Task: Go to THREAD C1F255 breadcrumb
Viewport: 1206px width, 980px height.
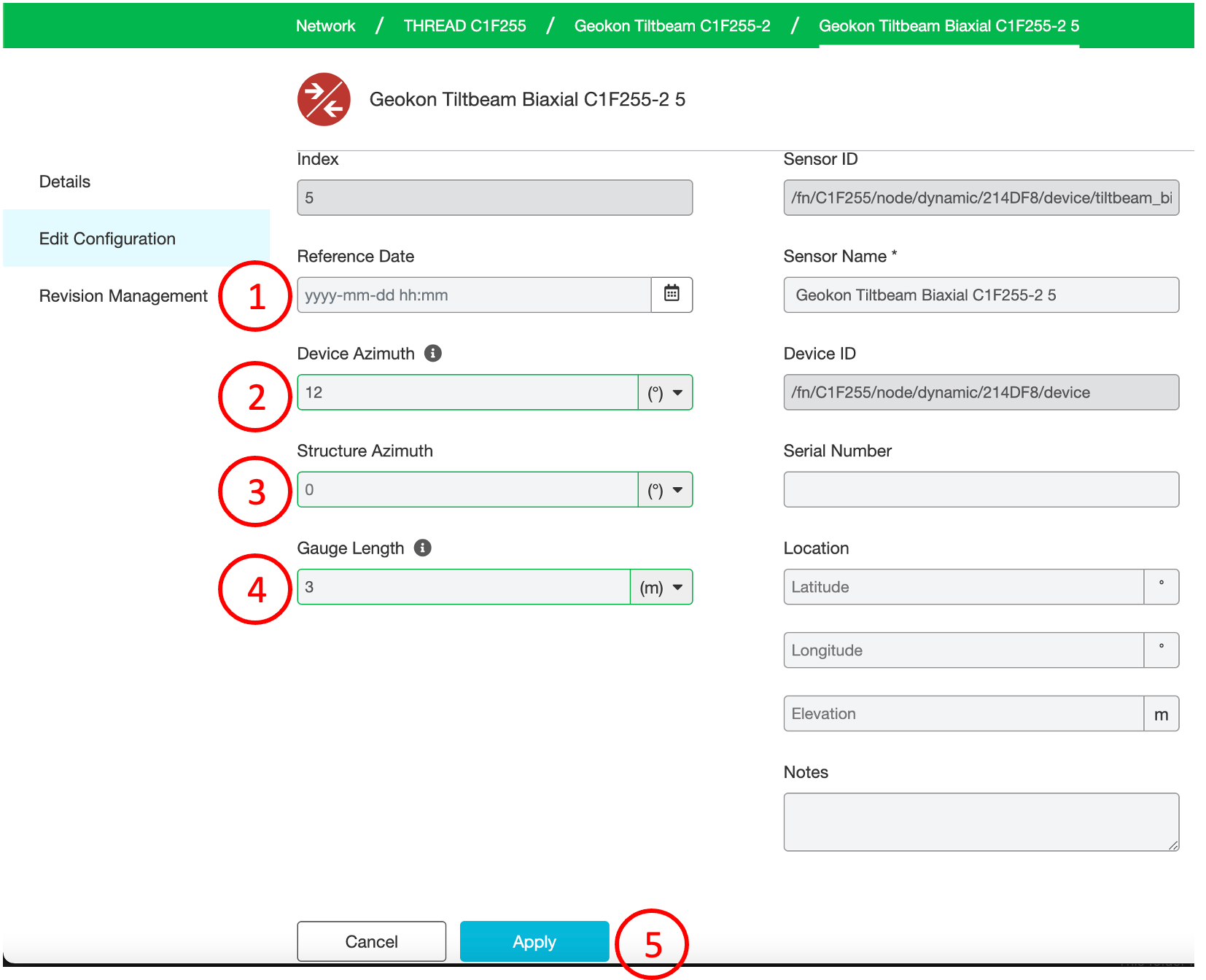Action: [464, 26]
